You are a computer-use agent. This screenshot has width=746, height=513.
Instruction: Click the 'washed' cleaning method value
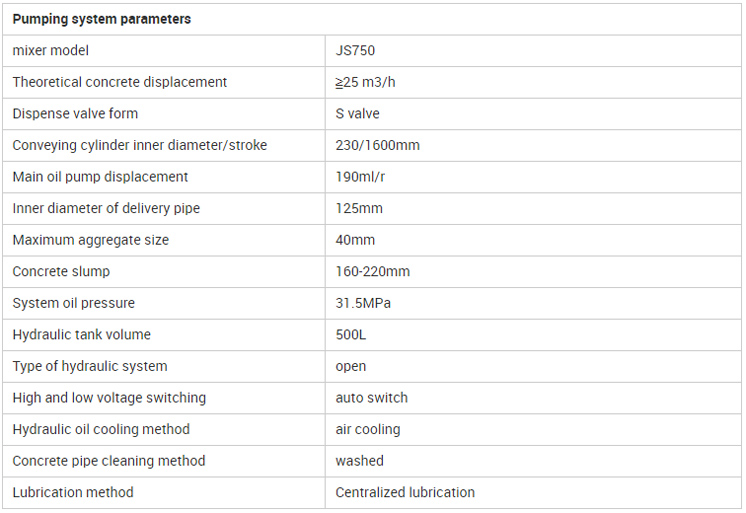(x=360, y=461)
